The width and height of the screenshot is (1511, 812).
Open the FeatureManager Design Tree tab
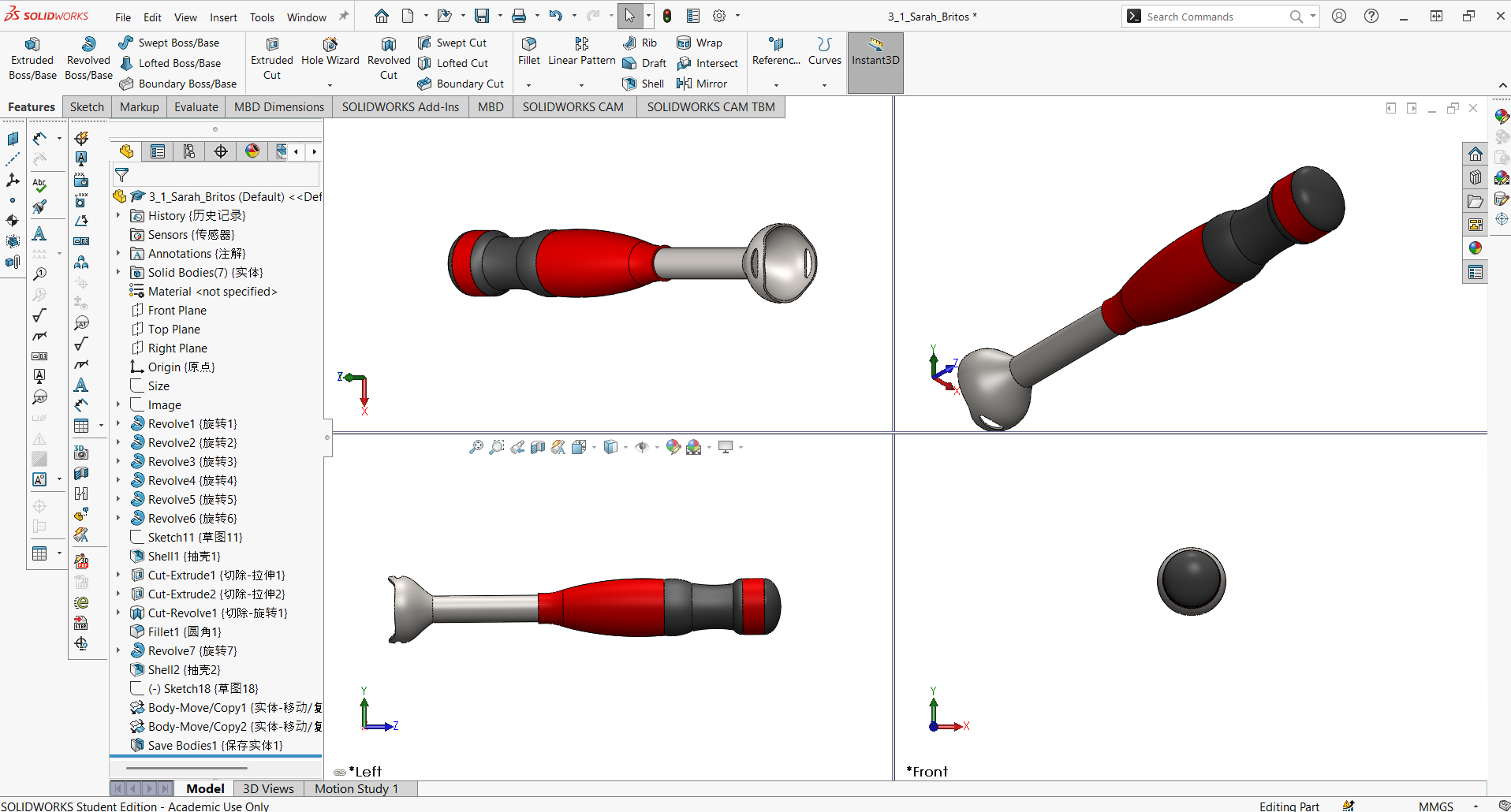pyautogui.click(x=126, y=151)
